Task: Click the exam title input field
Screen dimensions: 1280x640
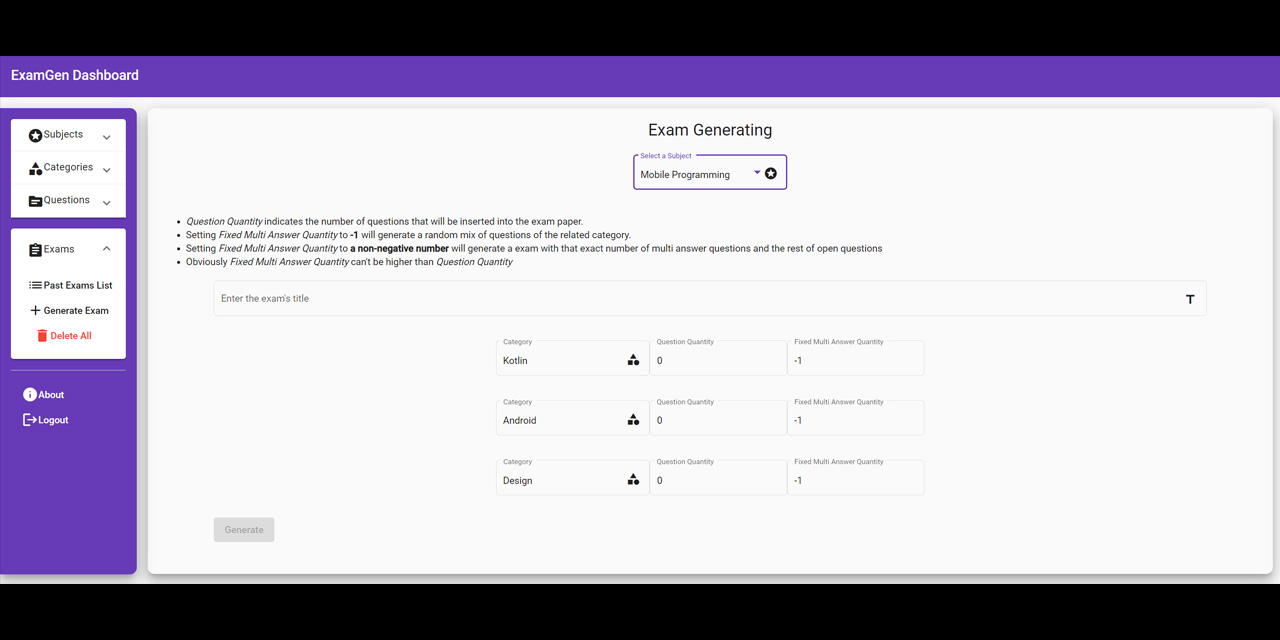Action: tap(600, 298)
